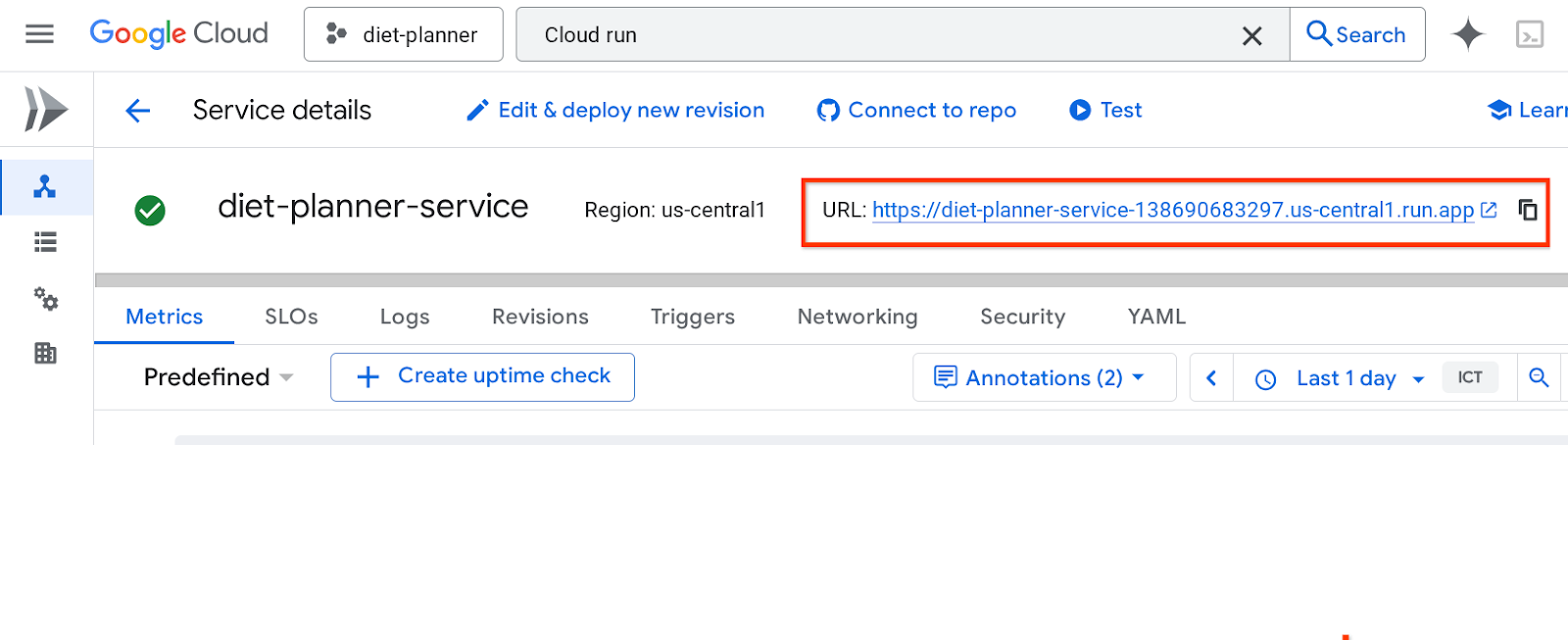Switch to the Logs tab
This screenshot has height=640, width=1568.
pyautogui.click(x=405, y=317)
